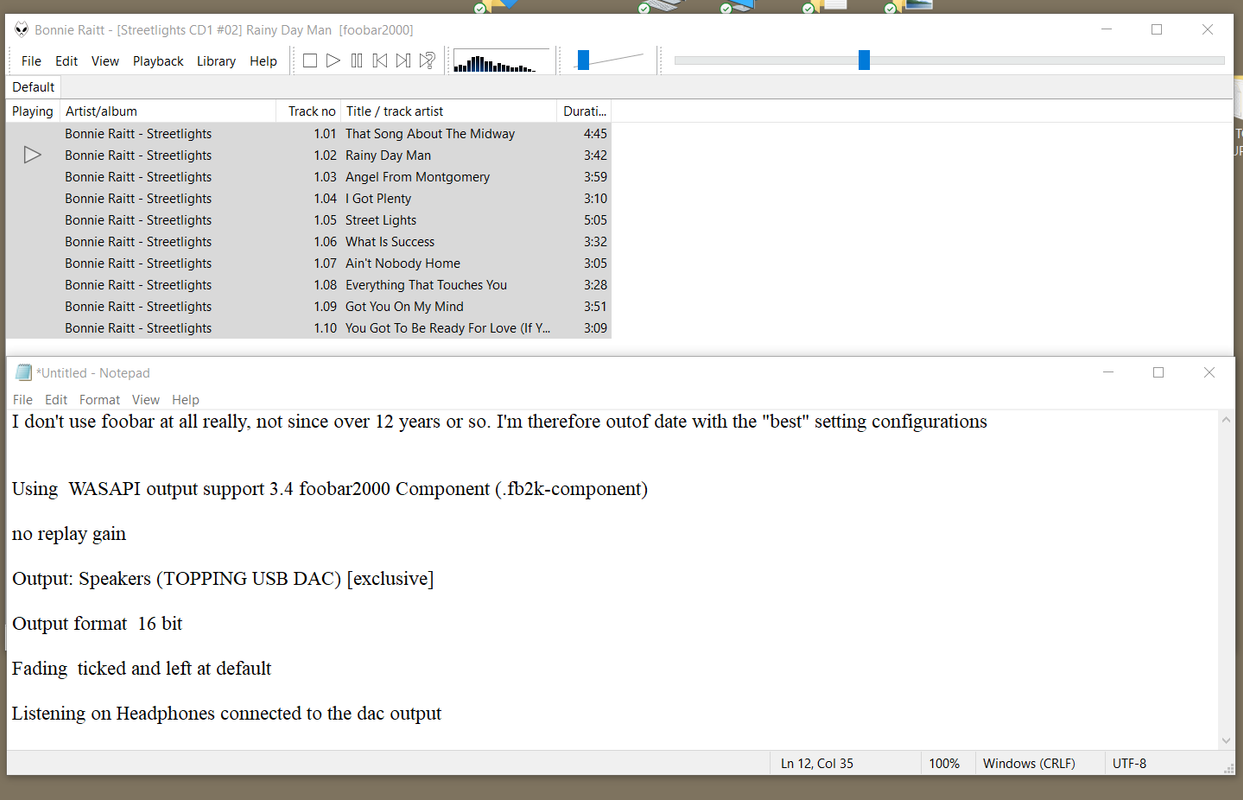Open the Notepad Edit menu
The width and height of the screenshot is (1243, 800).
56,399
